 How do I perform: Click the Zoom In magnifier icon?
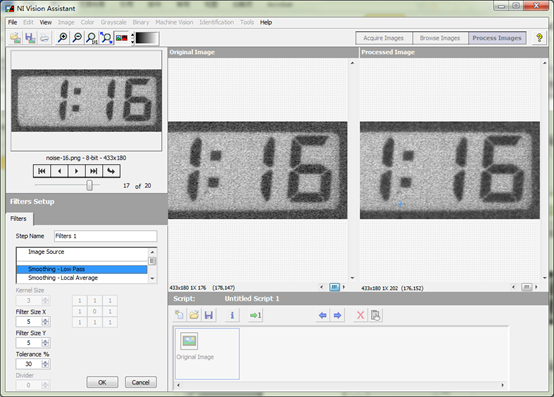click(63, 38)
